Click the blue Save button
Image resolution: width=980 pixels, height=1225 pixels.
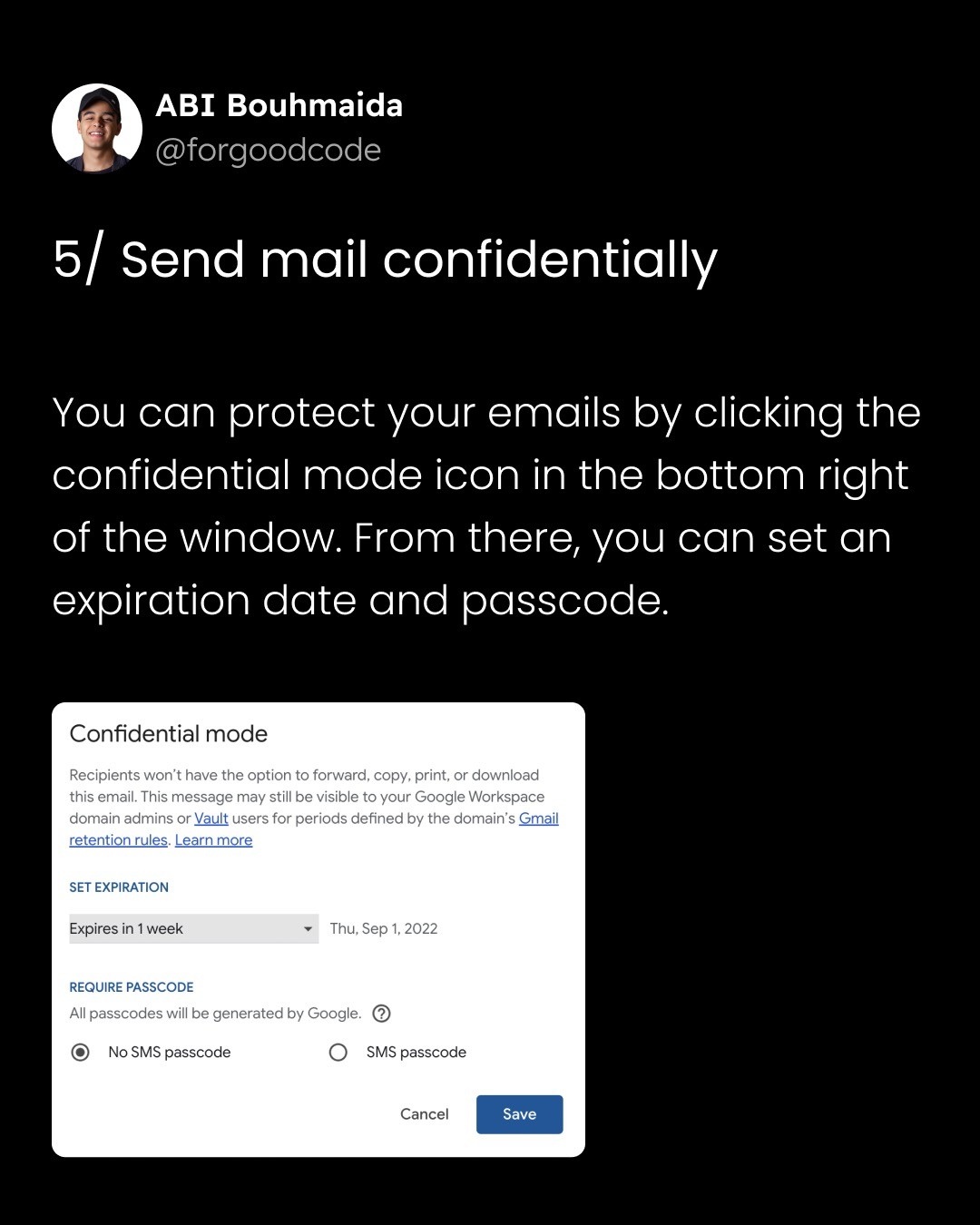pos(519,1114)
